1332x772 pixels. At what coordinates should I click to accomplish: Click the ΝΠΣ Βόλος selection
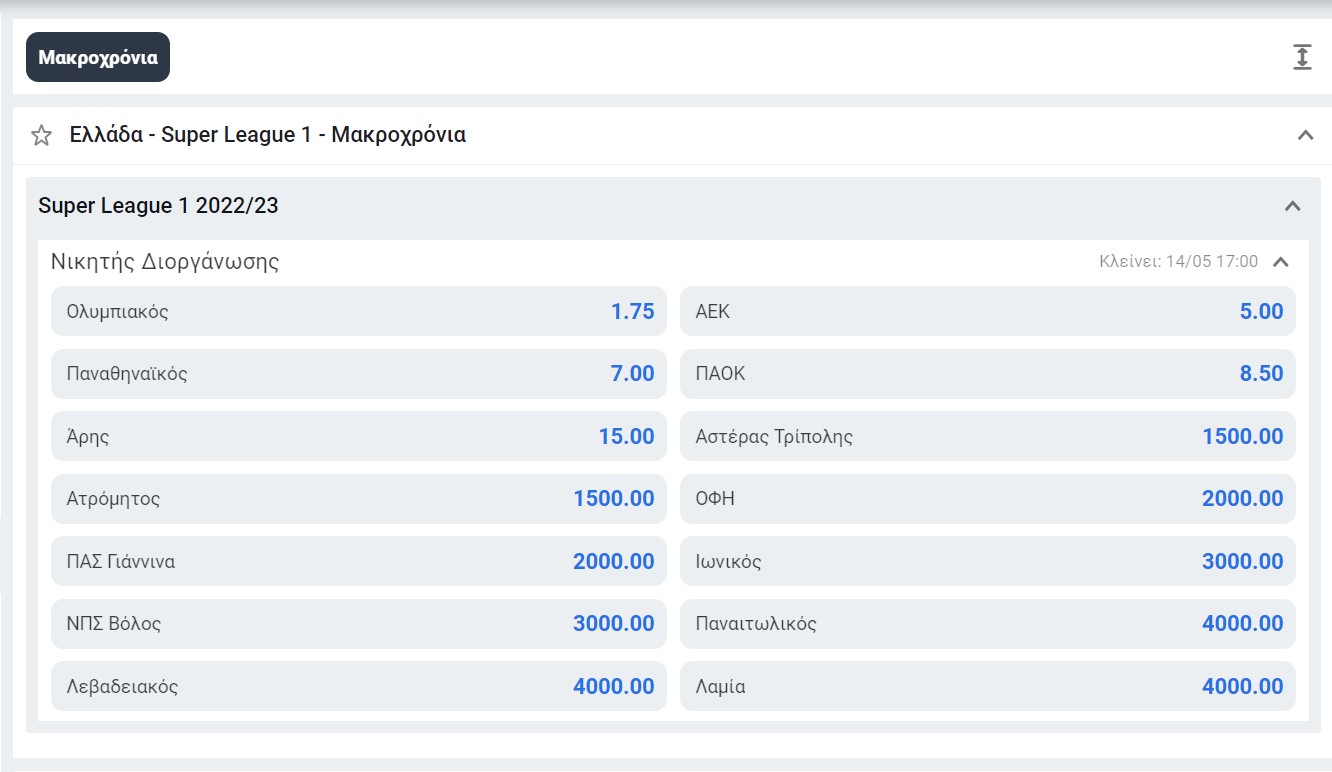359,623
